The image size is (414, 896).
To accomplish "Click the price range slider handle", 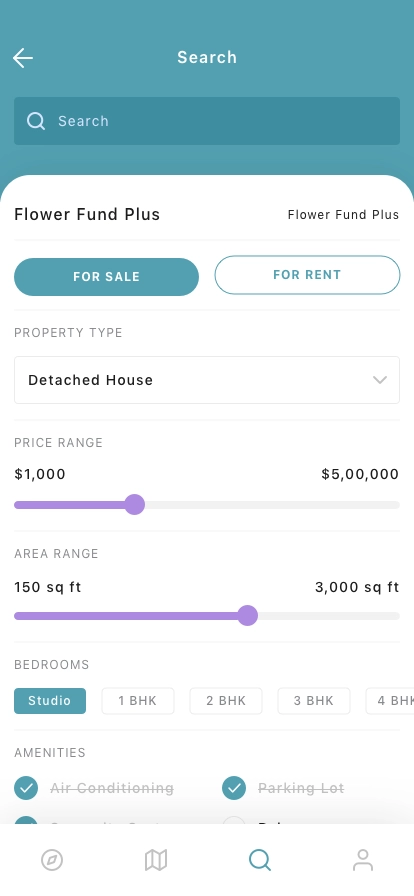I will pyautogui.click(x=134, y=505).
